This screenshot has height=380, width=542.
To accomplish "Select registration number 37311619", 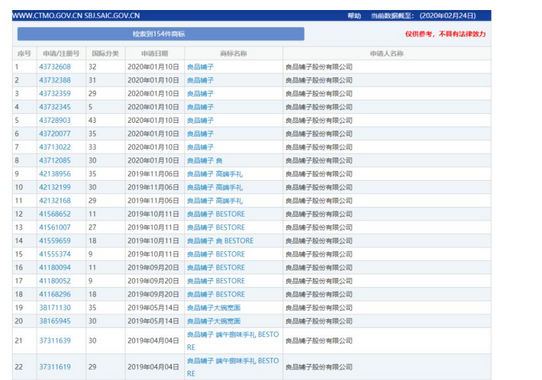I will pos(55,367).
